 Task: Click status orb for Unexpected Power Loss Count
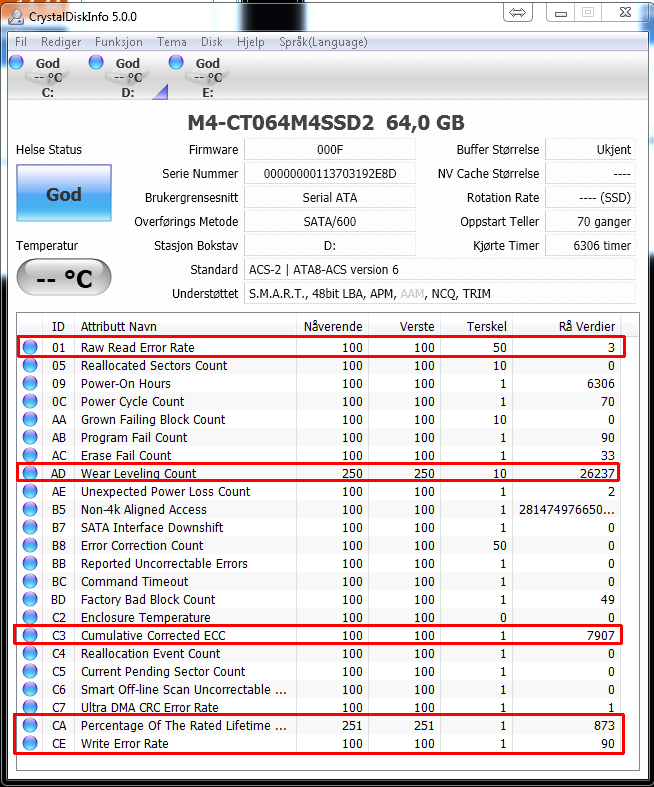tap(30, 491)
